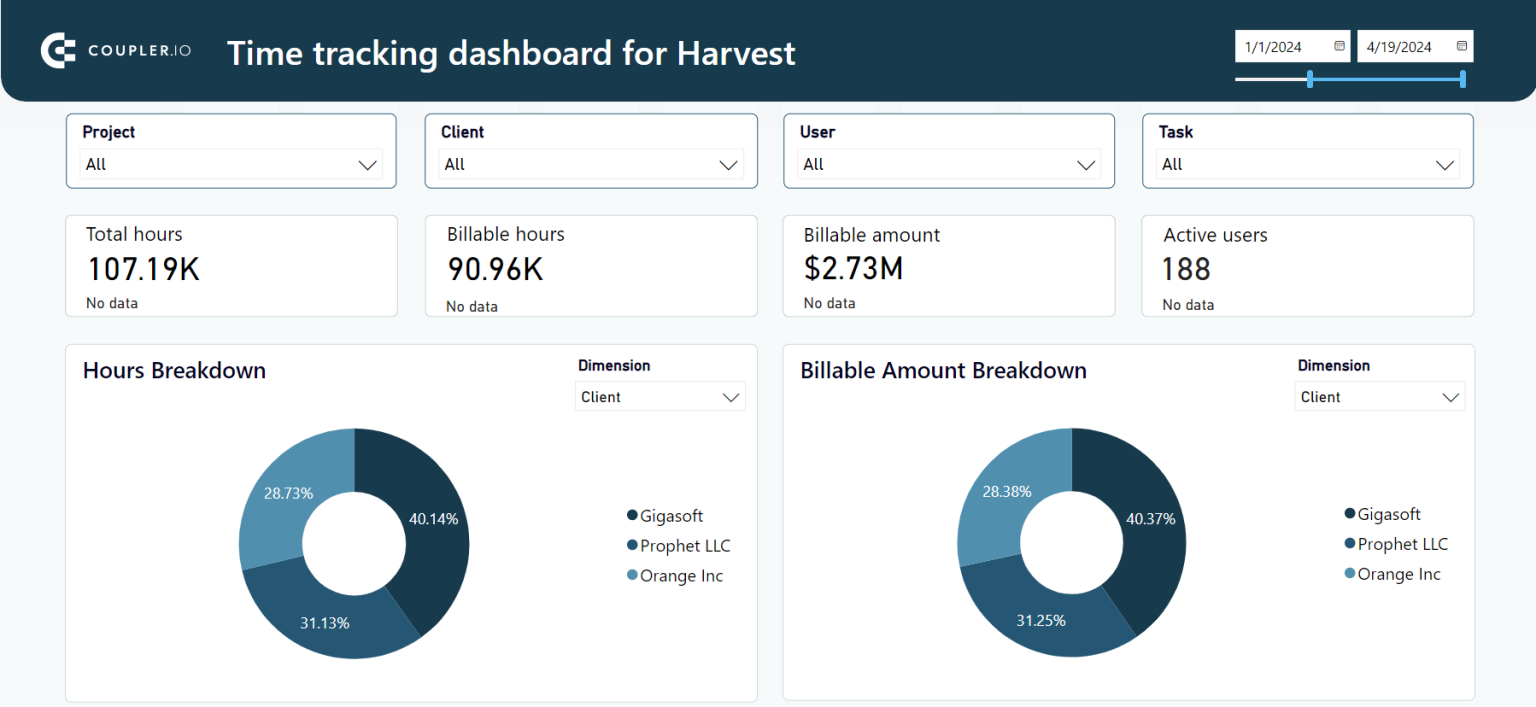Open calendar picker for start date 1/1/2024
The width and height of the screenshot is (1536, 707).
1339,46
